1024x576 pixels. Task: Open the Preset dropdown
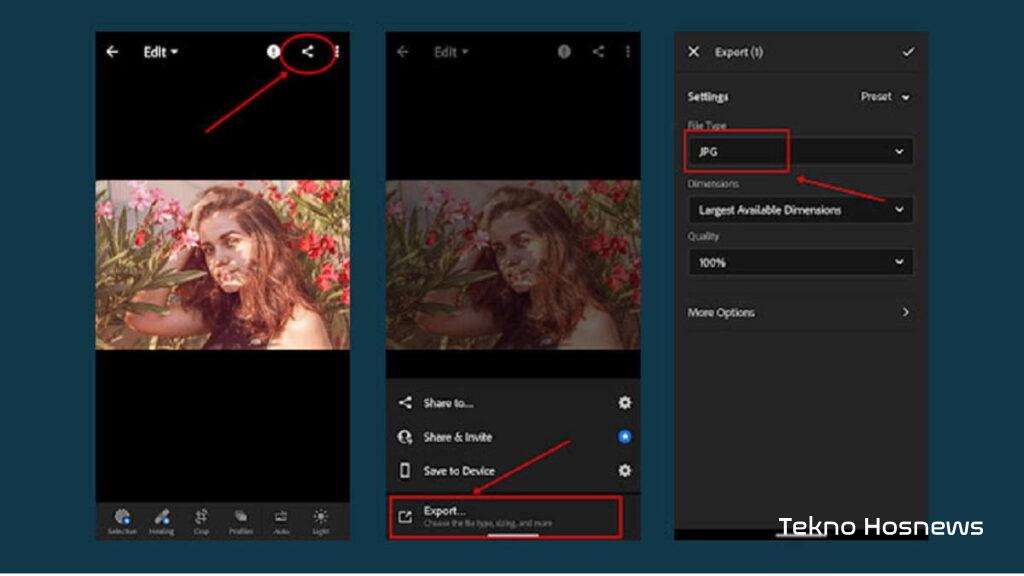tap(886, 97)
